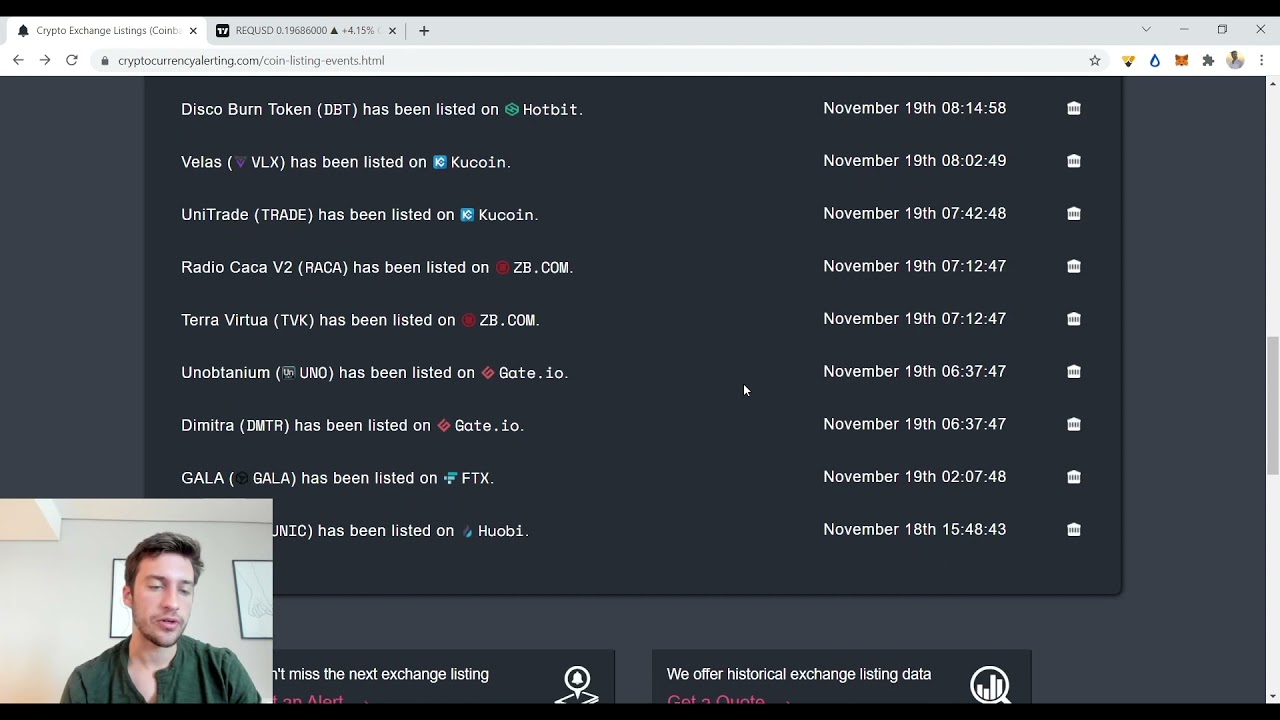Open Gate.io link in Unobtanium row
The image size is (1280, 720).
[x=532, y=372]
